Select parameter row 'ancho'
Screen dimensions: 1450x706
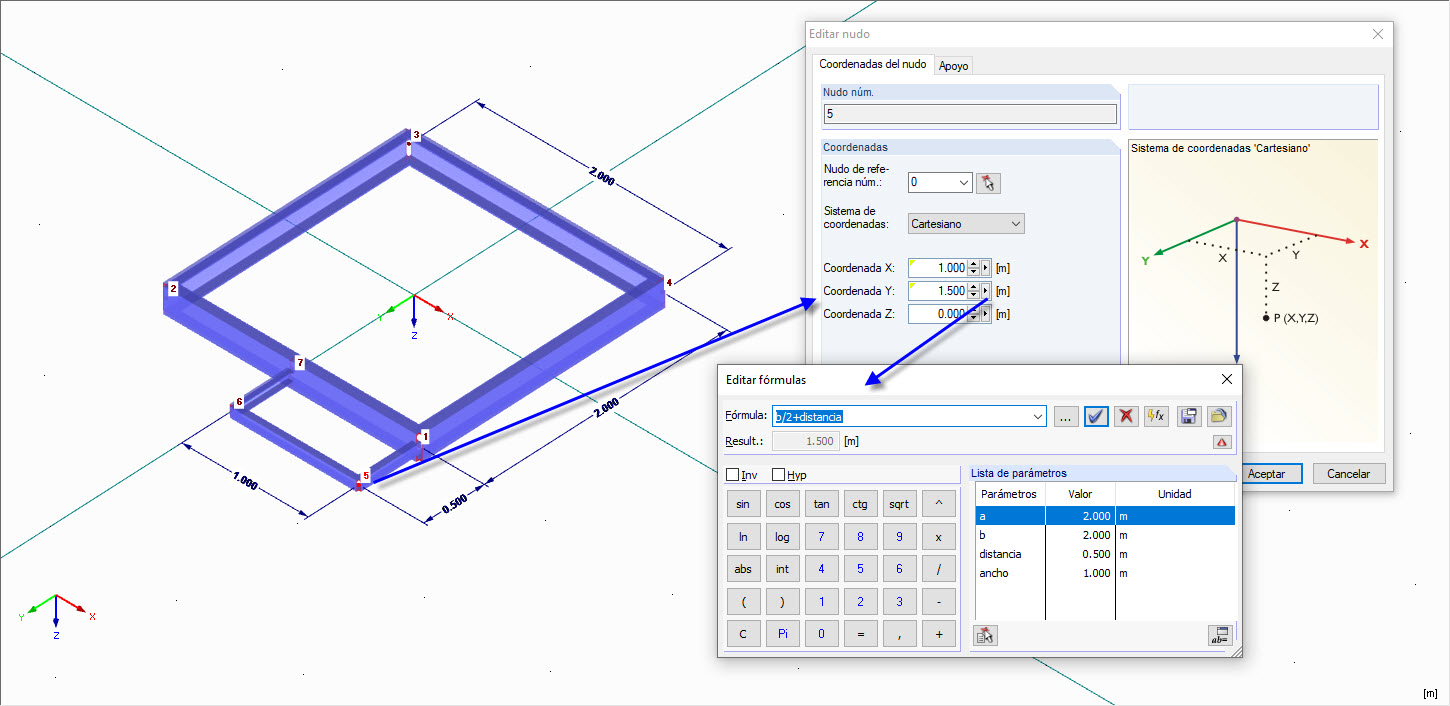[1105, 573]
